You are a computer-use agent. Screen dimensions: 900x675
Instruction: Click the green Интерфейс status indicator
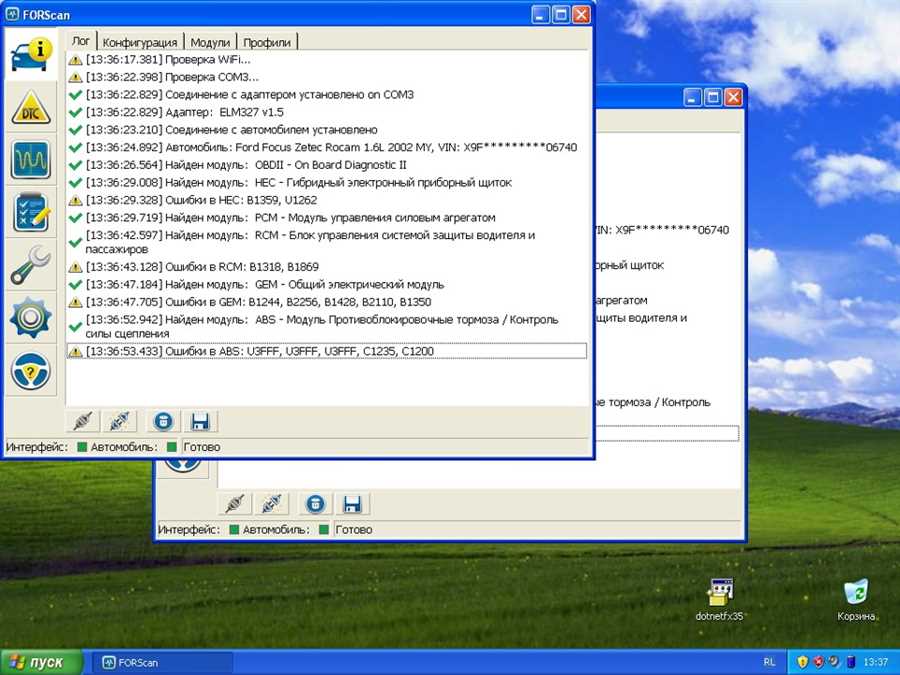pyautogui.click(x=82, y=447)
